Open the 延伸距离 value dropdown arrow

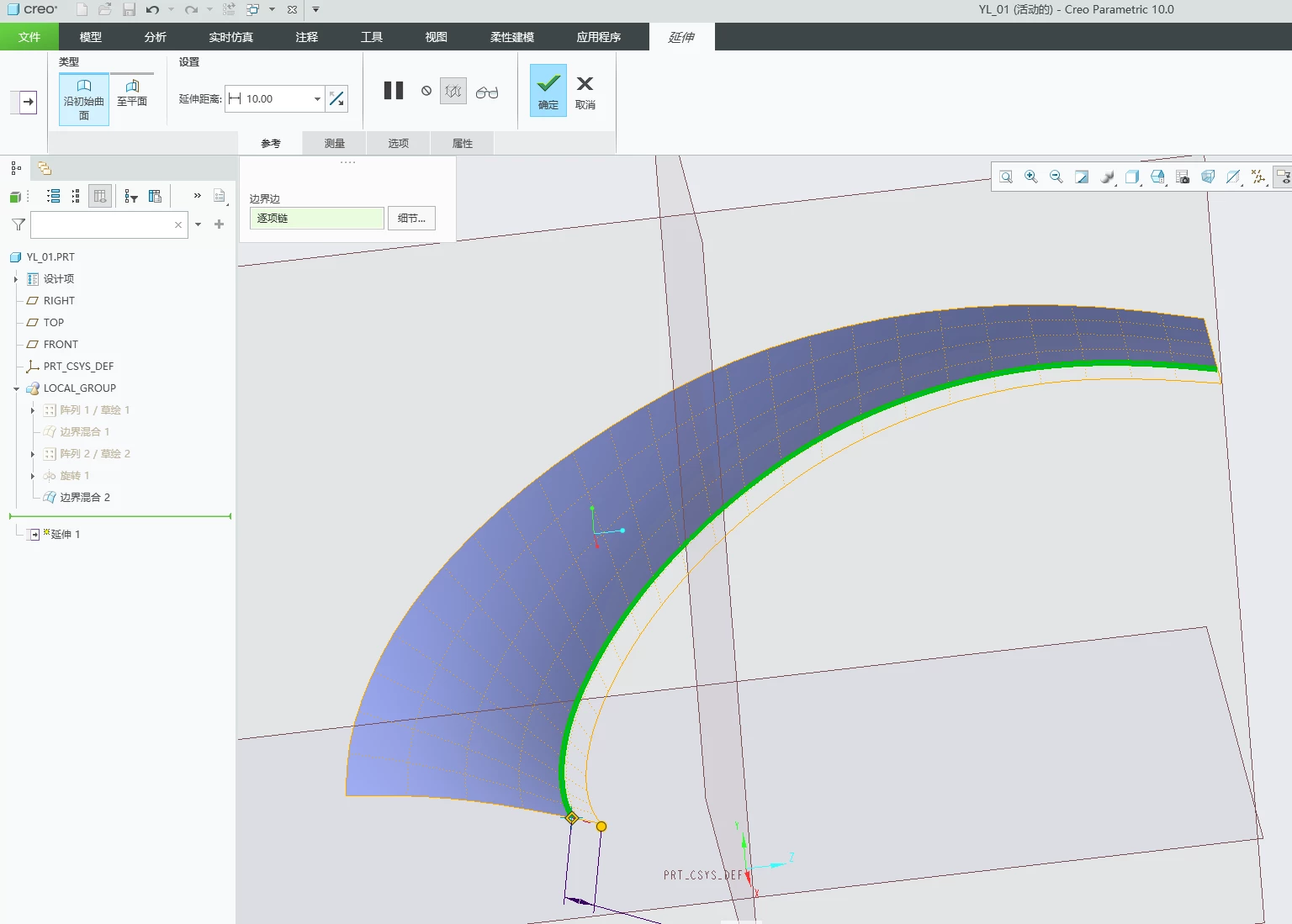pos(317,98)
